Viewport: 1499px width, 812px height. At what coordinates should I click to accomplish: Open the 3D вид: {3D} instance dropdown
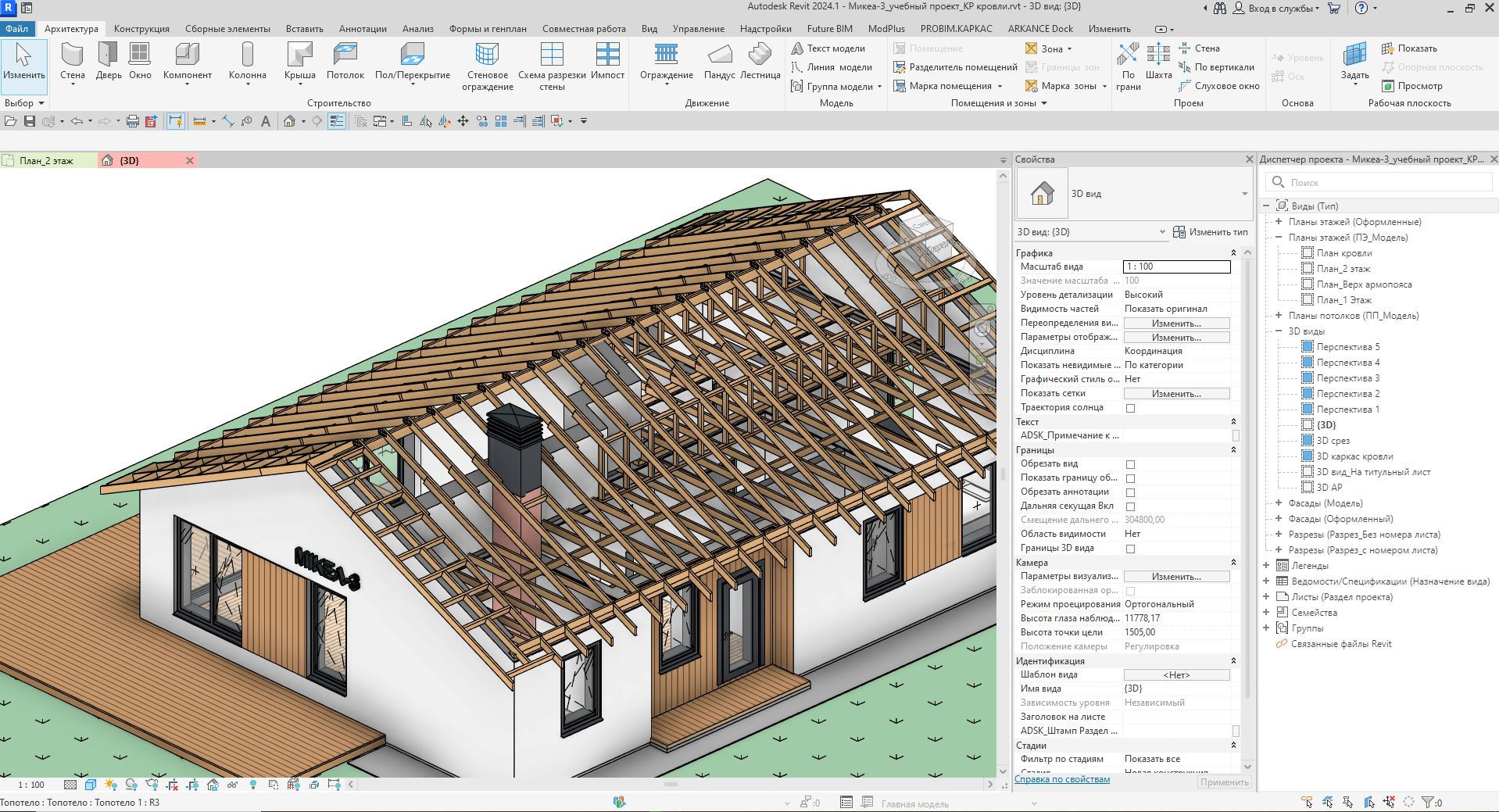[1162, 232]
